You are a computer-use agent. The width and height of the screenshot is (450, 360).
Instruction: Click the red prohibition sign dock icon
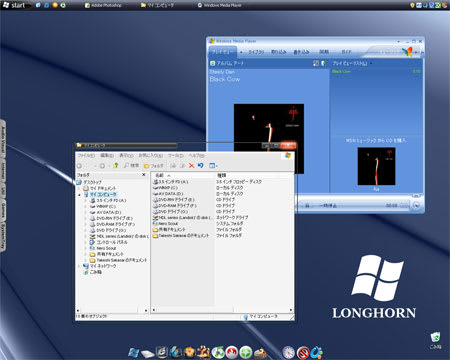click(303, 352)
